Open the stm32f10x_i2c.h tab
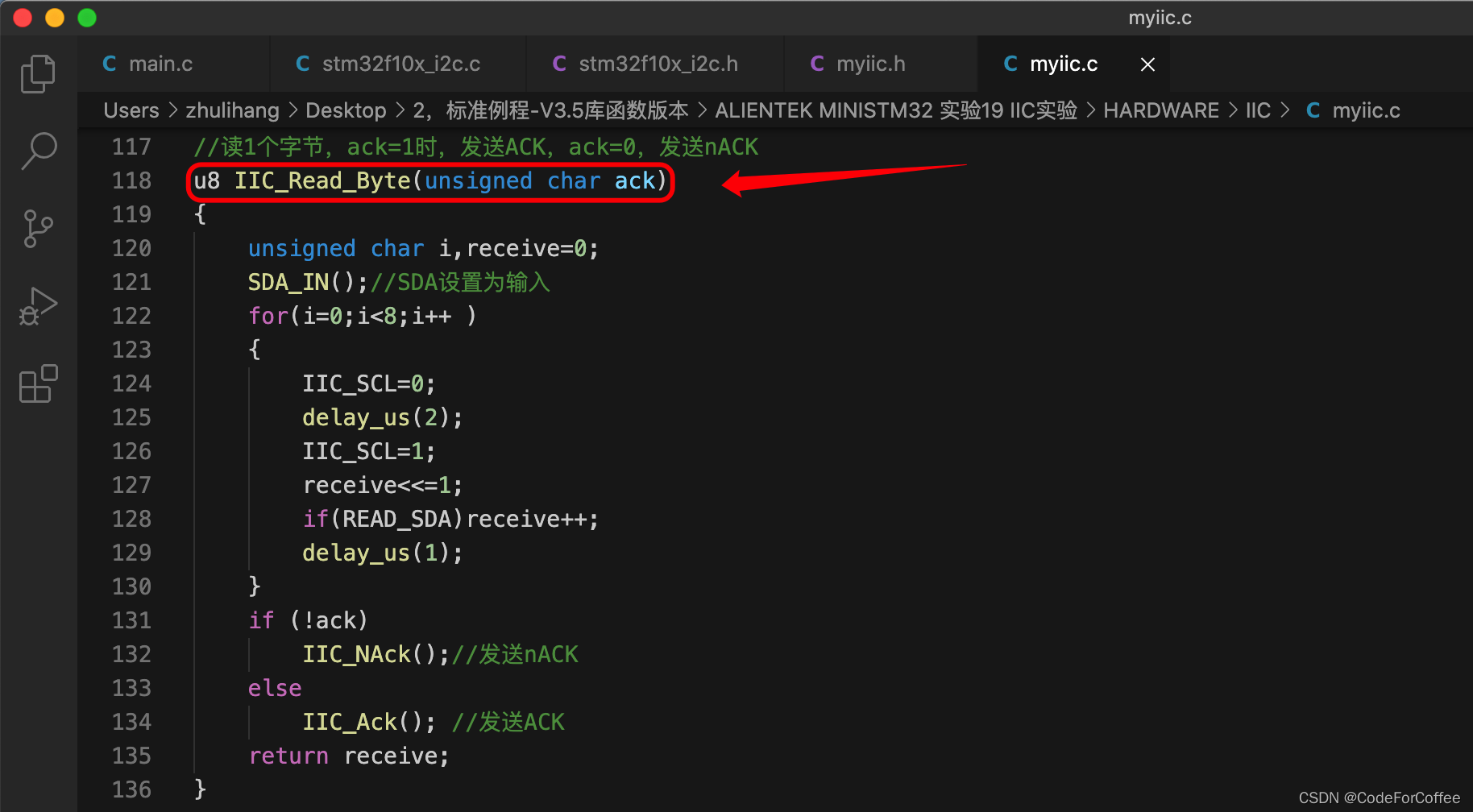This screenshot has height=812, width=1473. pos(658,64)
